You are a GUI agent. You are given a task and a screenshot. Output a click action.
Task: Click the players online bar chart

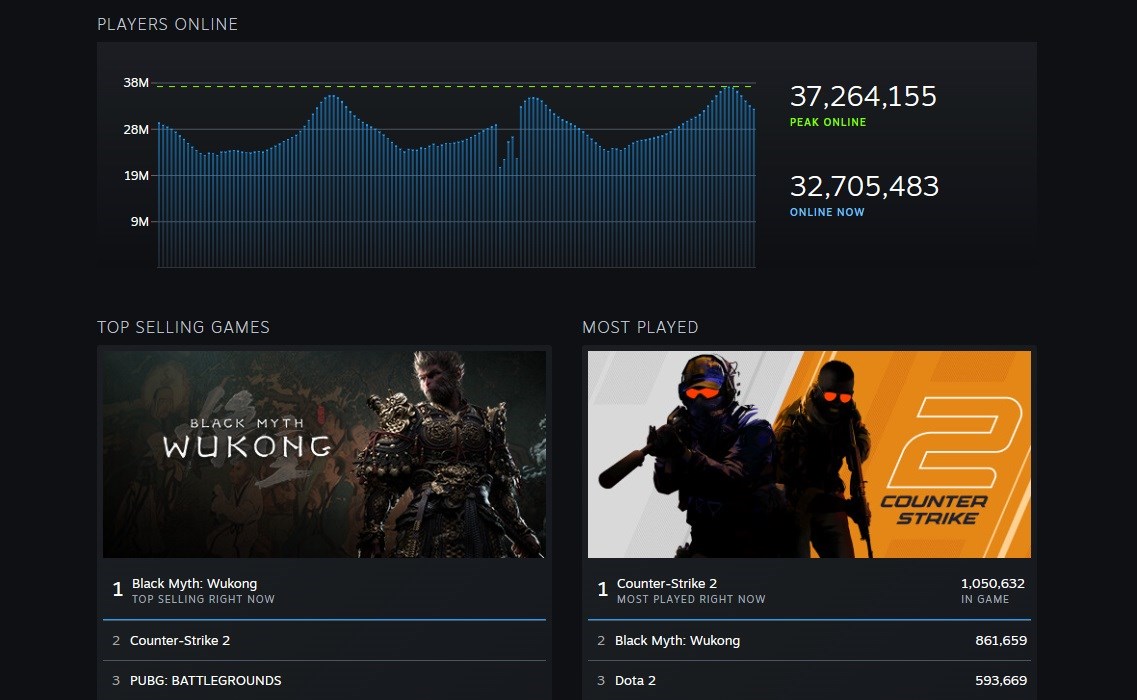pyautogui.click(x=456, y=176)
